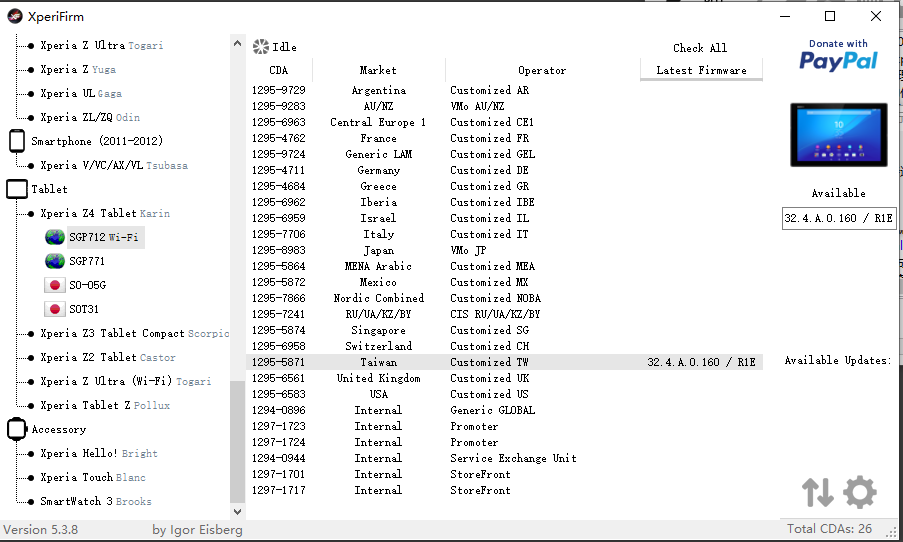Click the up-down arrows transfer icon
This screenshot has height=542, width=903.
click(817, 492)
